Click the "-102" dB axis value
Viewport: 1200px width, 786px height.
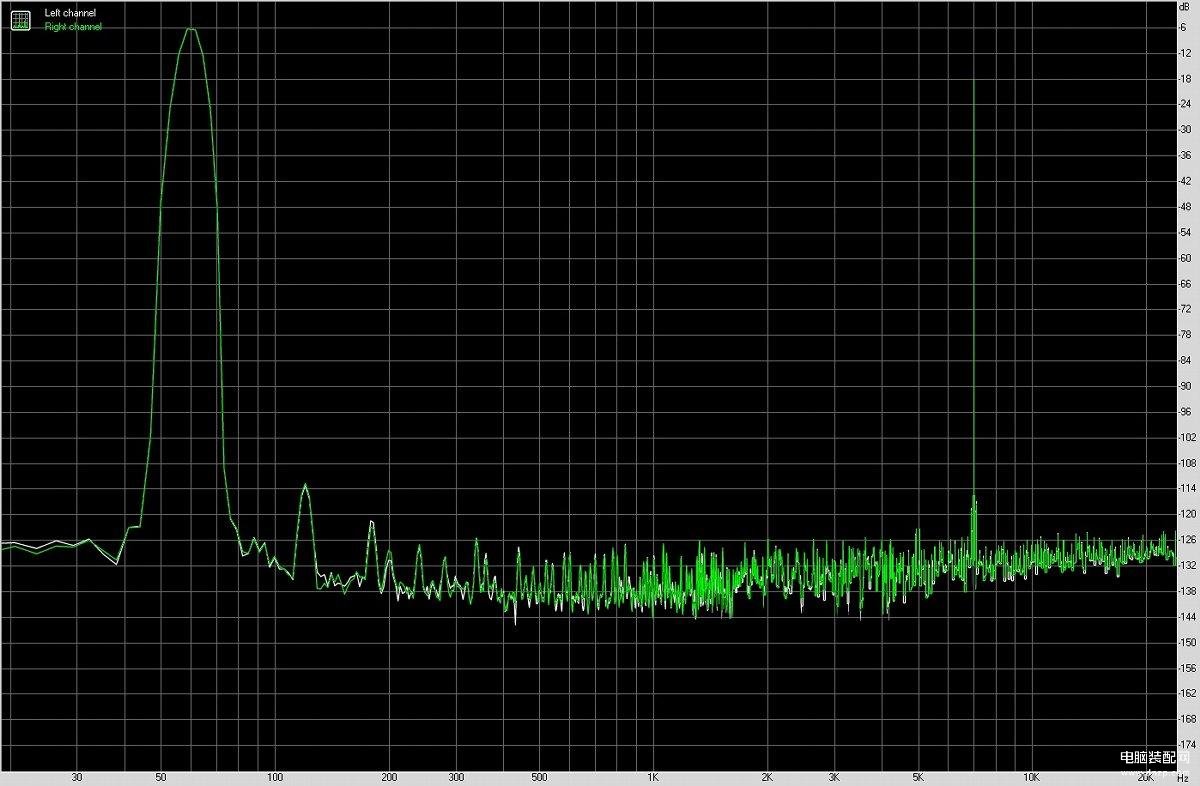[1187, 437]
